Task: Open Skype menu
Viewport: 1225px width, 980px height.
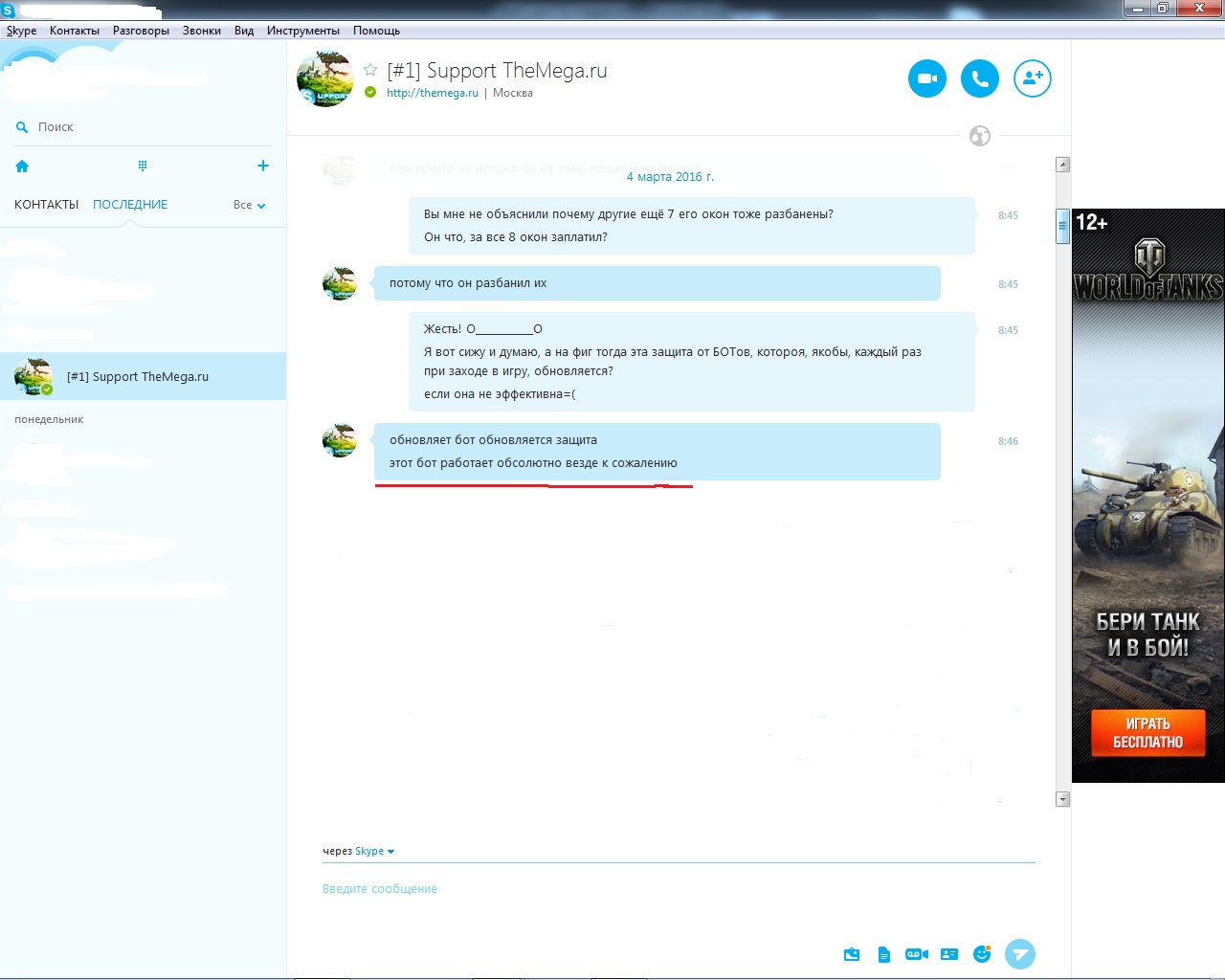Action: tap(21, 31)
